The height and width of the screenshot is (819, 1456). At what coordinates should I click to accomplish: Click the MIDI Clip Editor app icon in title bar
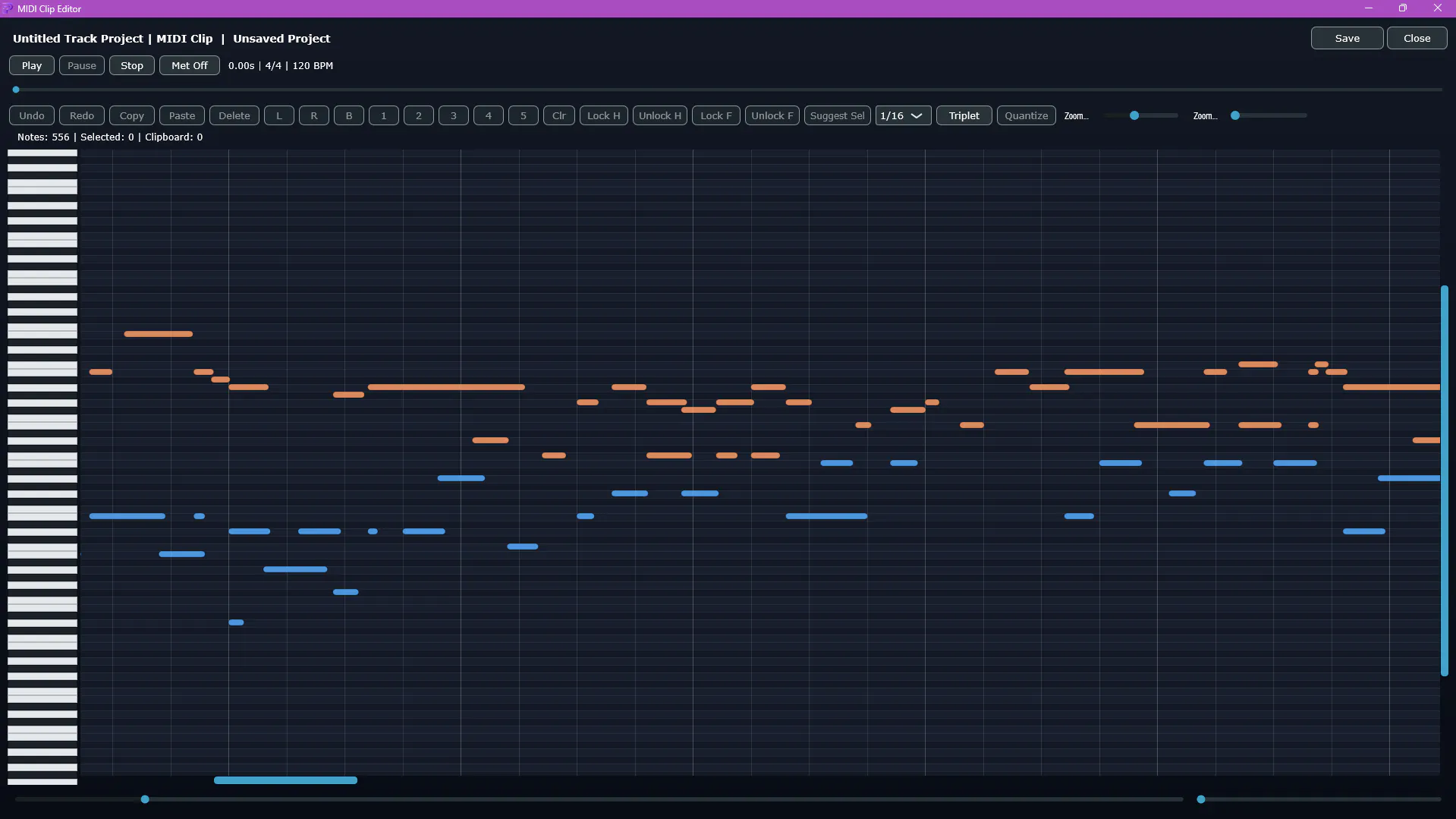click(x=8, y=8)
